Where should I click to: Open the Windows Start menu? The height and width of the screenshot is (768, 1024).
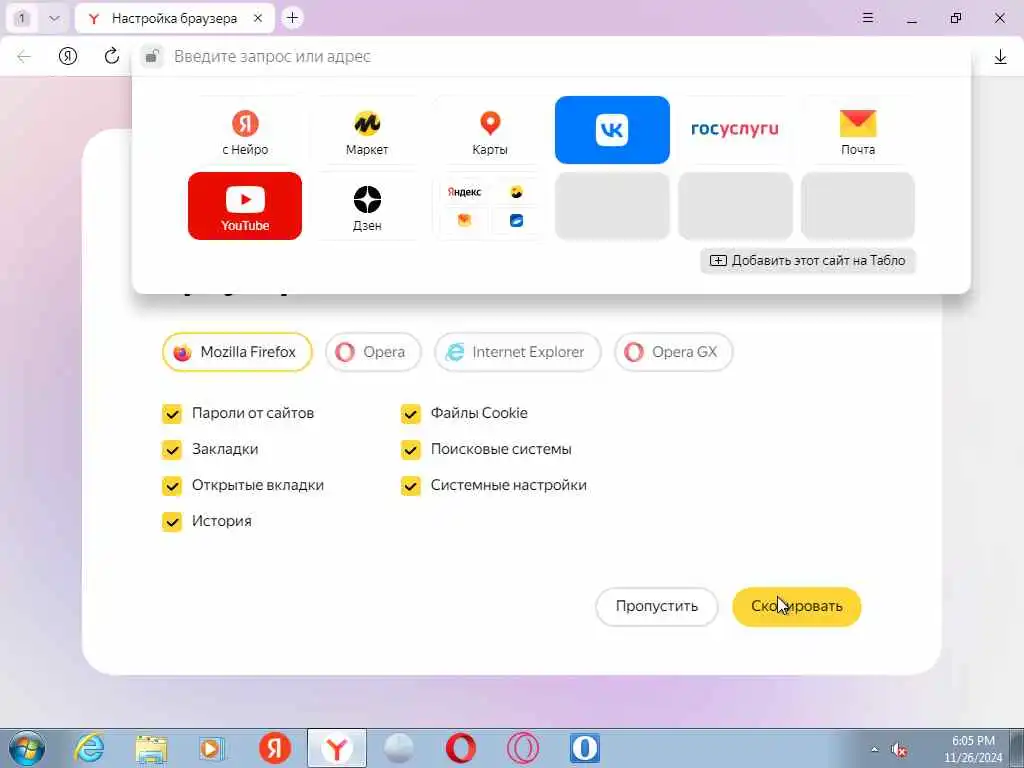point(27,748)
